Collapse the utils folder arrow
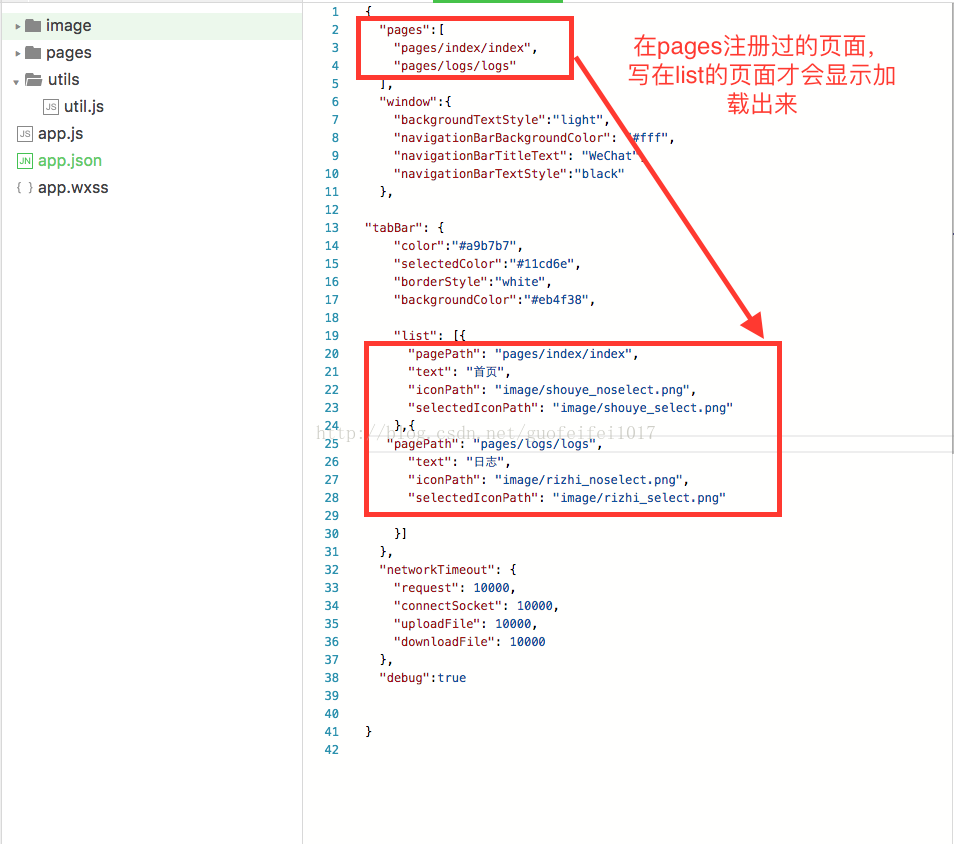The width and height of the screenshot is (954, 844). point(16,82)
